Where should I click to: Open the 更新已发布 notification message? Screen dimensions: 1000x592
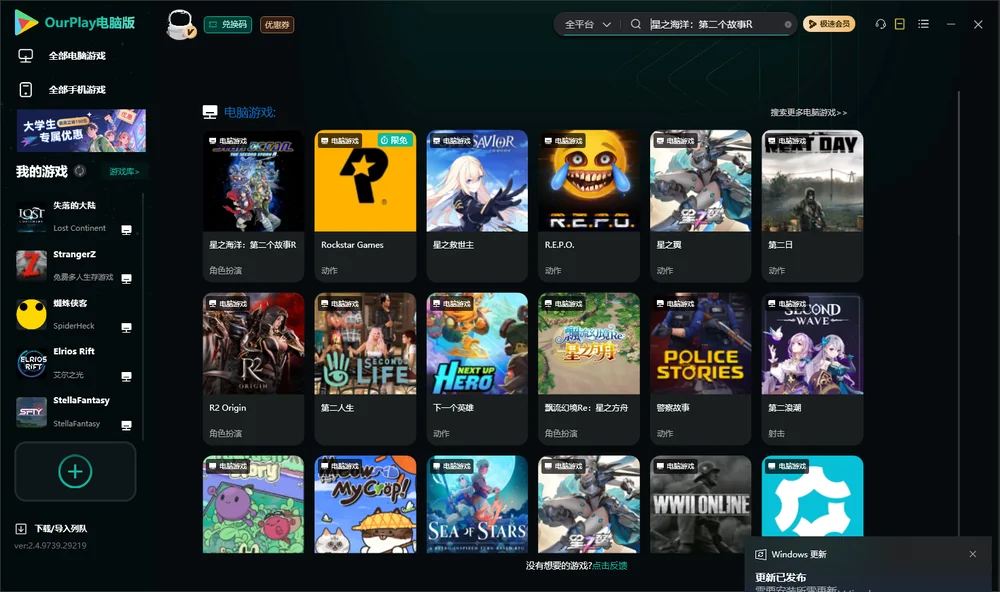pyautogui.click(x=781, y=577)
